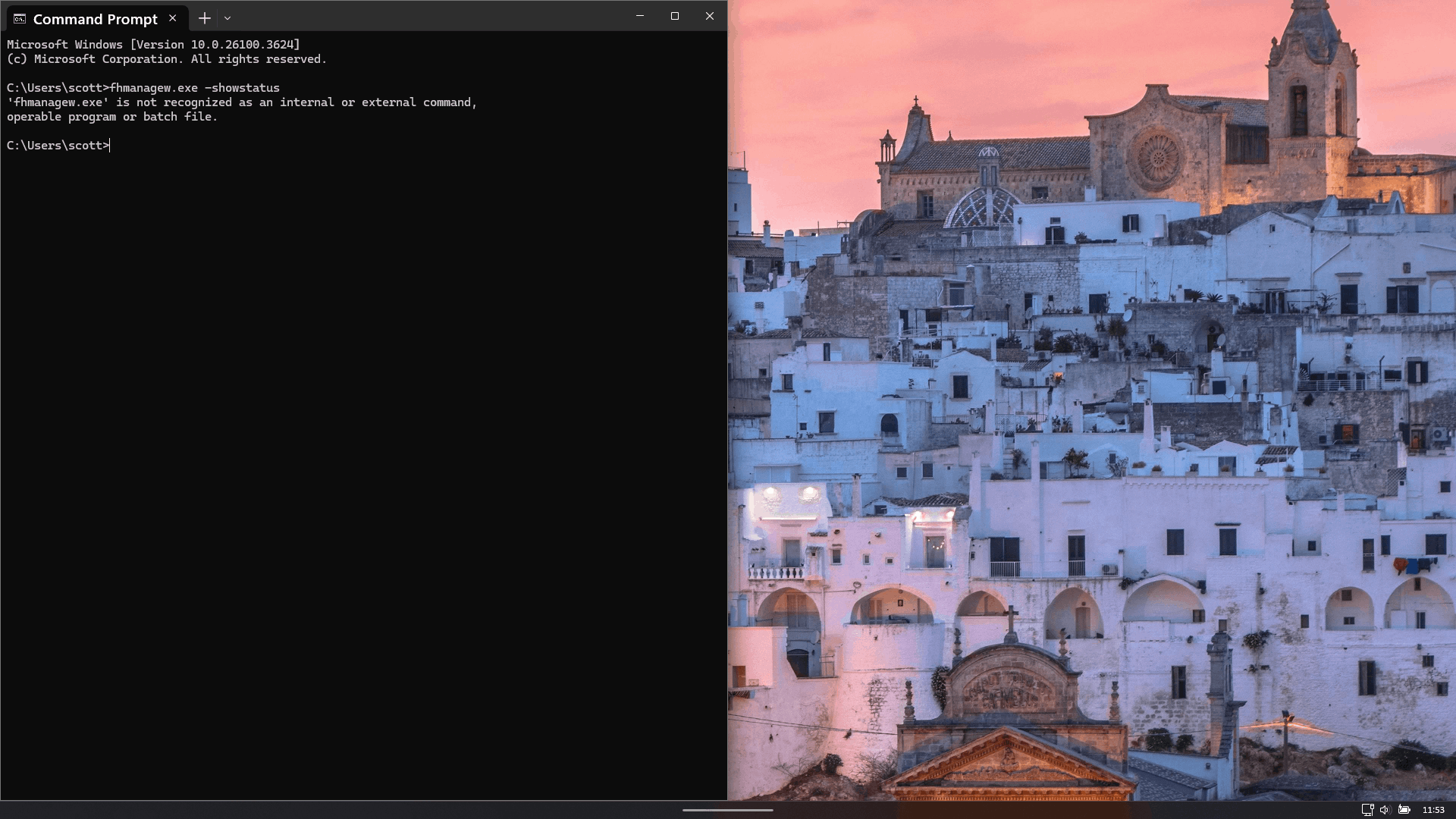Select the Command Prompt tab
This screenshot has width=1456, height=819.
[96, 18]
